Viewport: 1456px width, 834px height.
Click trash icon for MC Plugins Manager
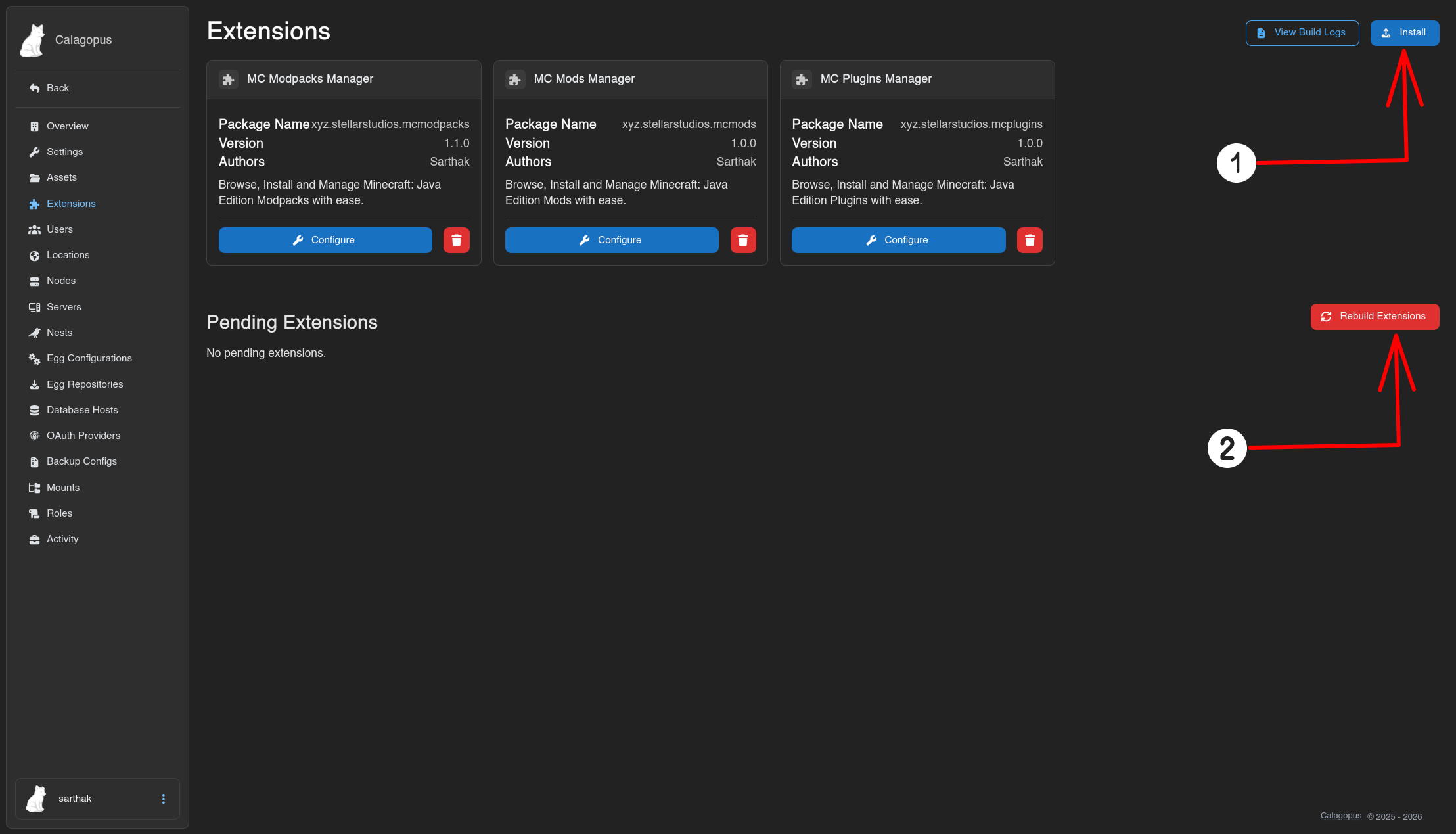click(x=1030, y=240)
